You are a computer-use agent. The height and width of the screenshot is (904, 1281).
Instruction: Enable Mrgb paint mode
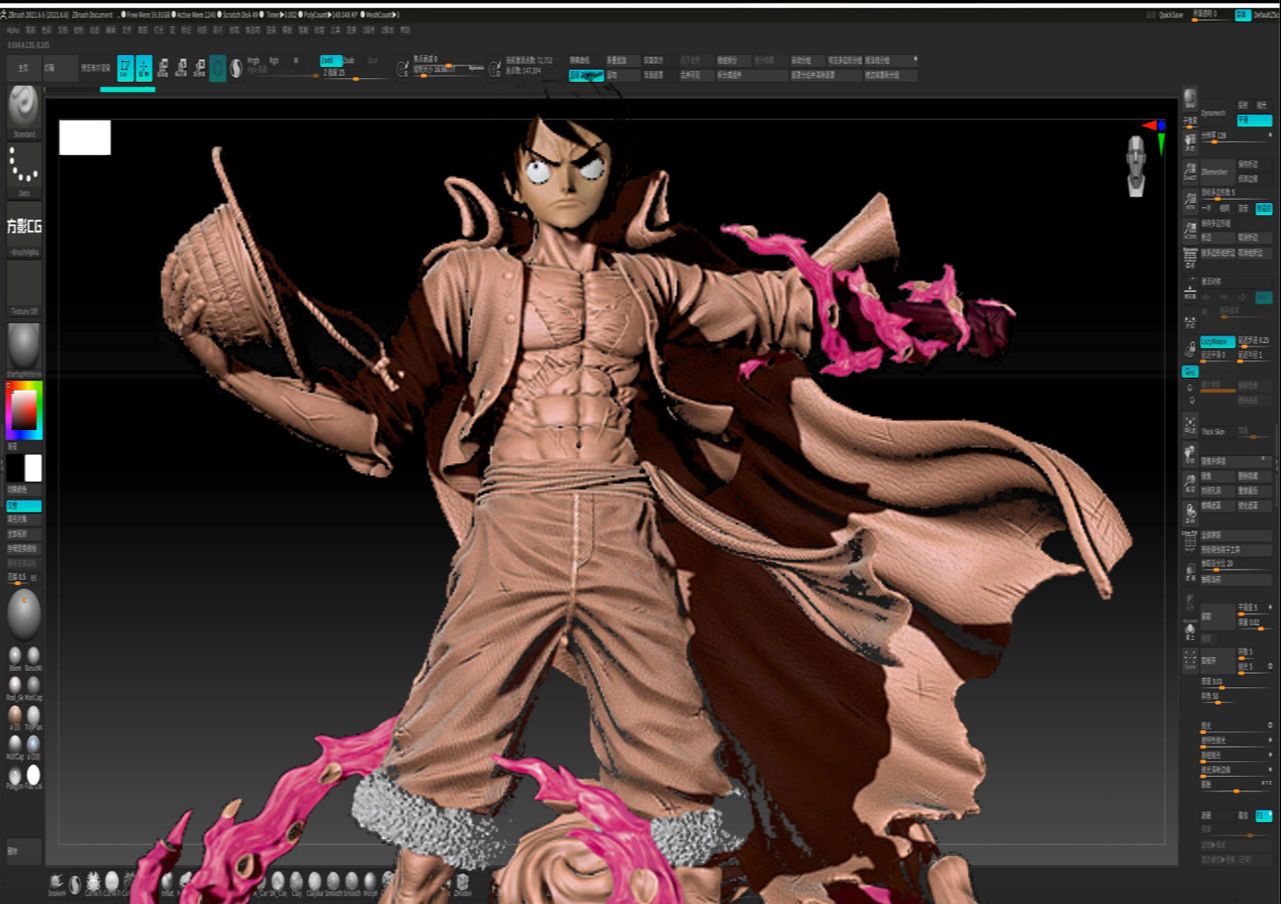pos(253,60)
